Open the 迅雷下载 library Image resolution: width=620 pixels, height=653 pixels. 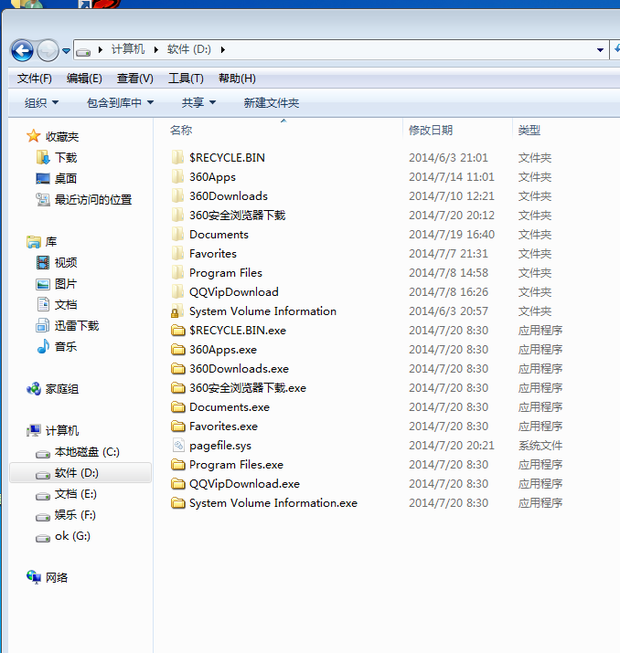tap(77, 326)
